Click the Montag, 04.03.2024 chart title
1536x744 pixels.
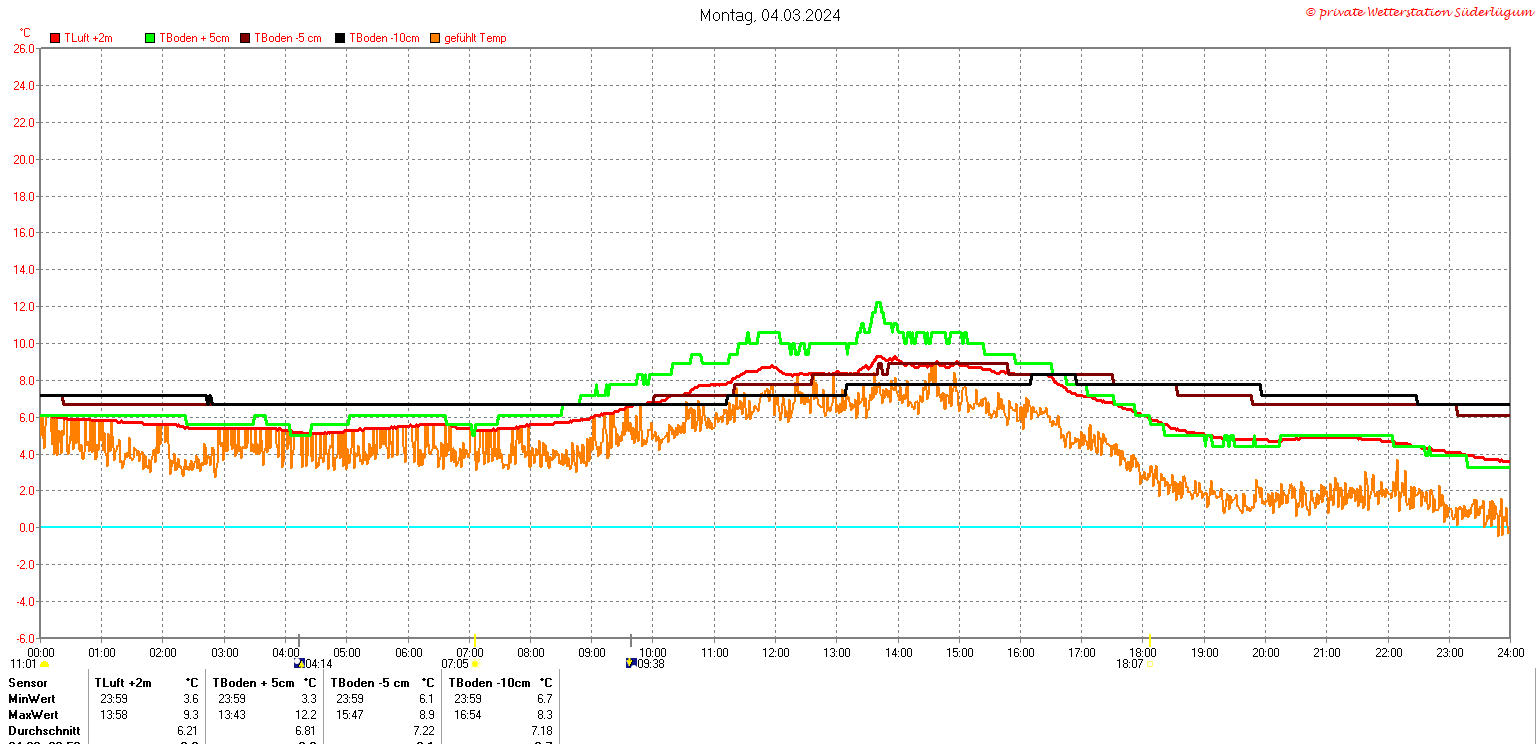point(769,15)
